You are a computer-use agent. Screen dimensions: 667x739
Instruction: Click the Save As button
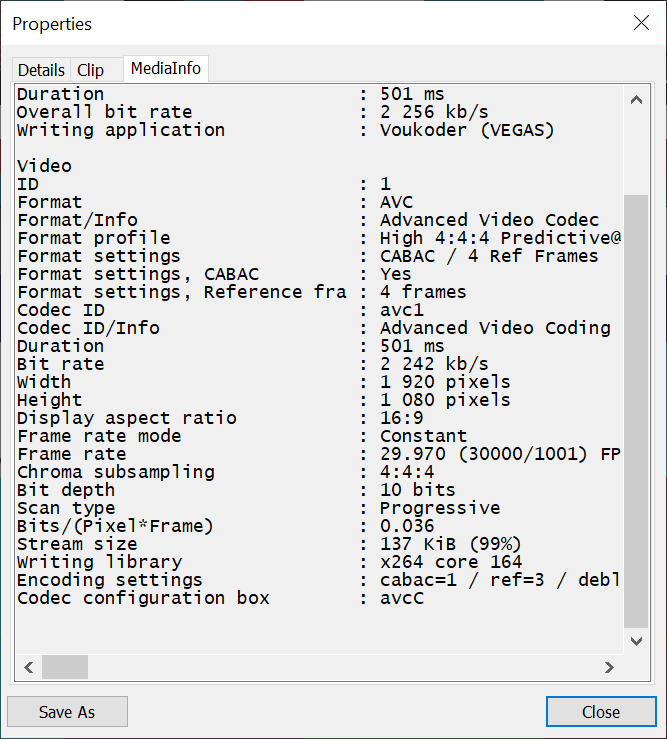point(67,712)
